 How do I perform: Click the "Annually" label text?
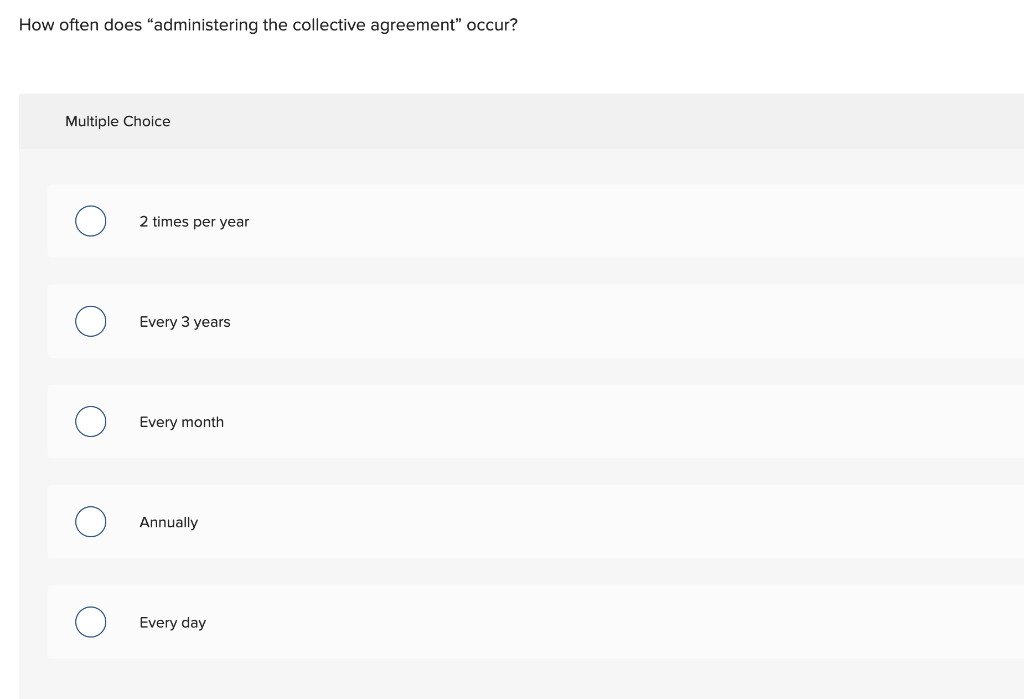(x=169, y=521)
